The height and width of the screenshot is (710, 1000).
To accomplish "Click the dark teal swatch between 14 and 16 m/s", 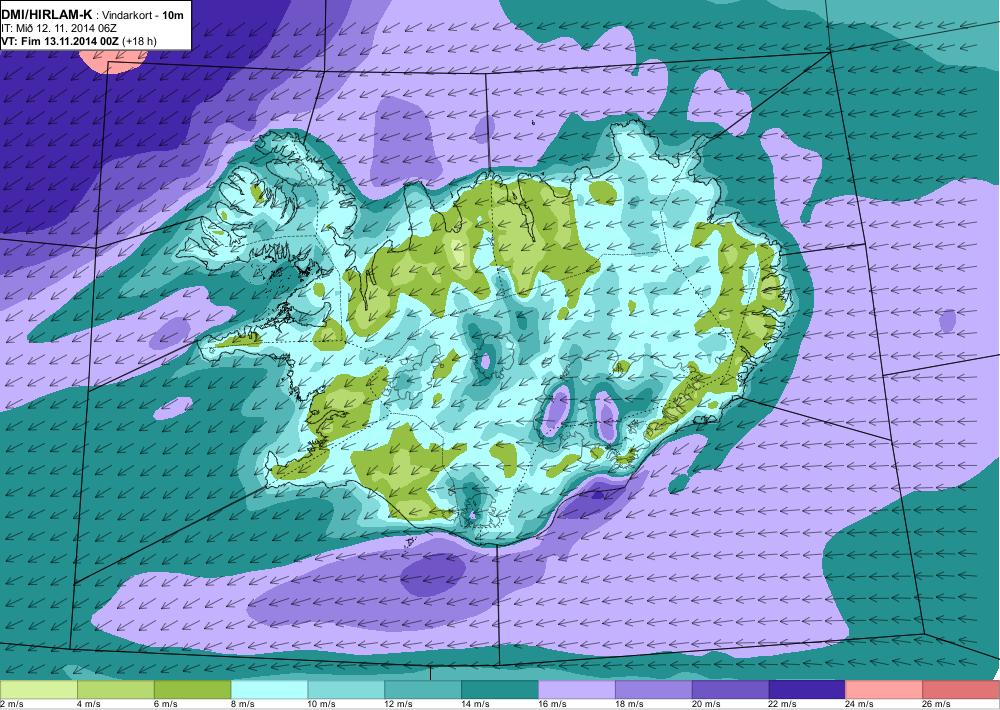I will (500, 690).
